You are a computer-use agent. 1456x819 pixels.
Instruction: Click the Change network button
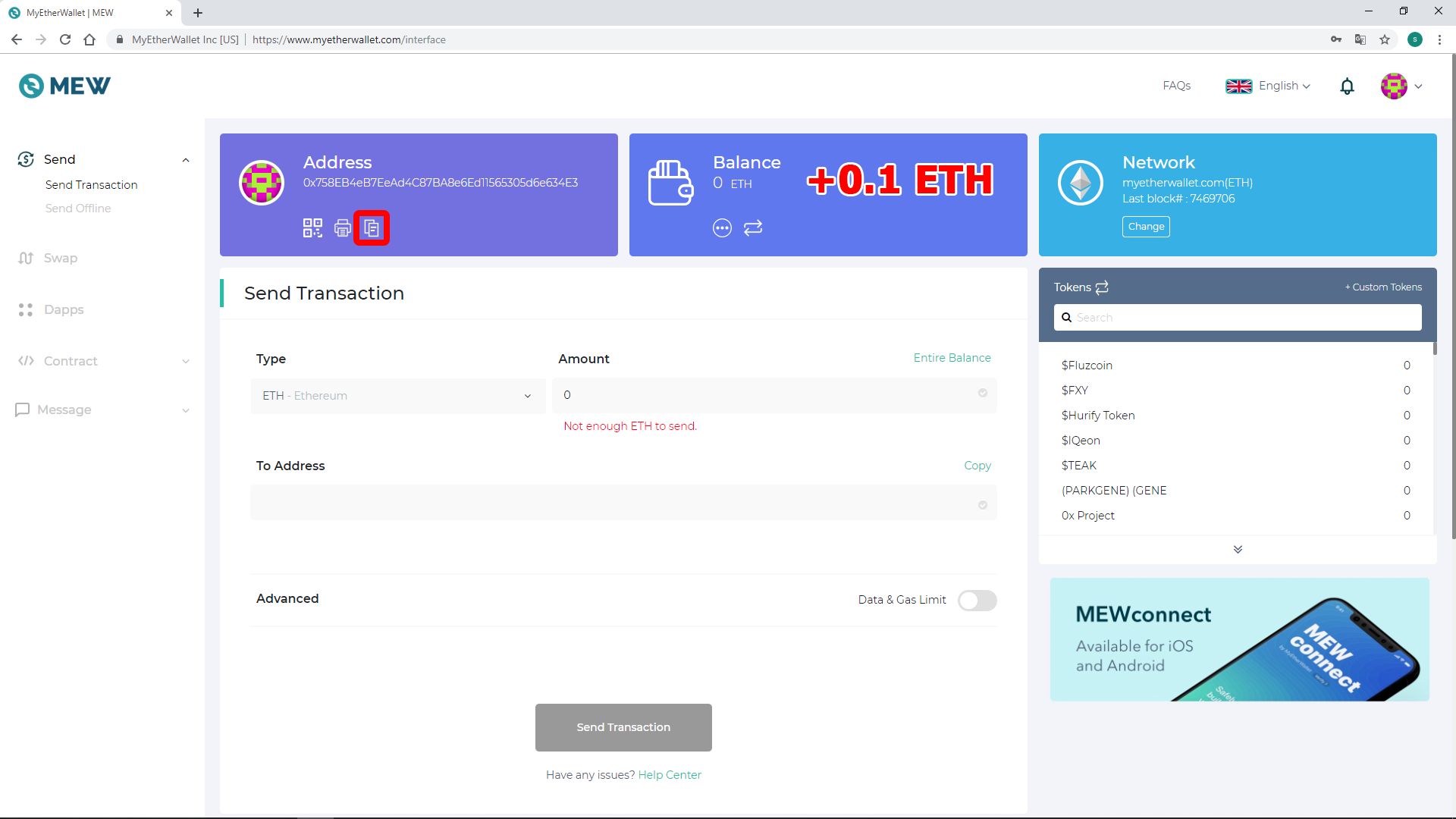(1146, 227)
